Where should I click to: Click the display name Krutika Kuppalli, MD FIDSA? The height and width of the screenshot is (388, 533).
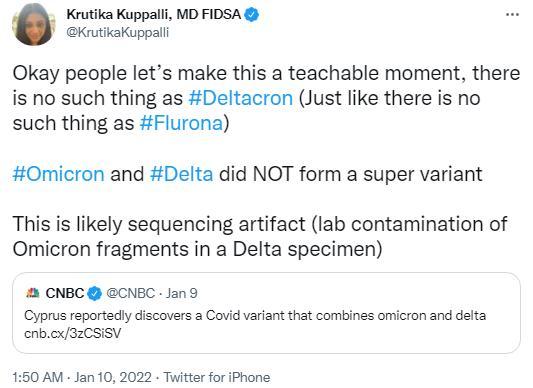pos(154,15)
